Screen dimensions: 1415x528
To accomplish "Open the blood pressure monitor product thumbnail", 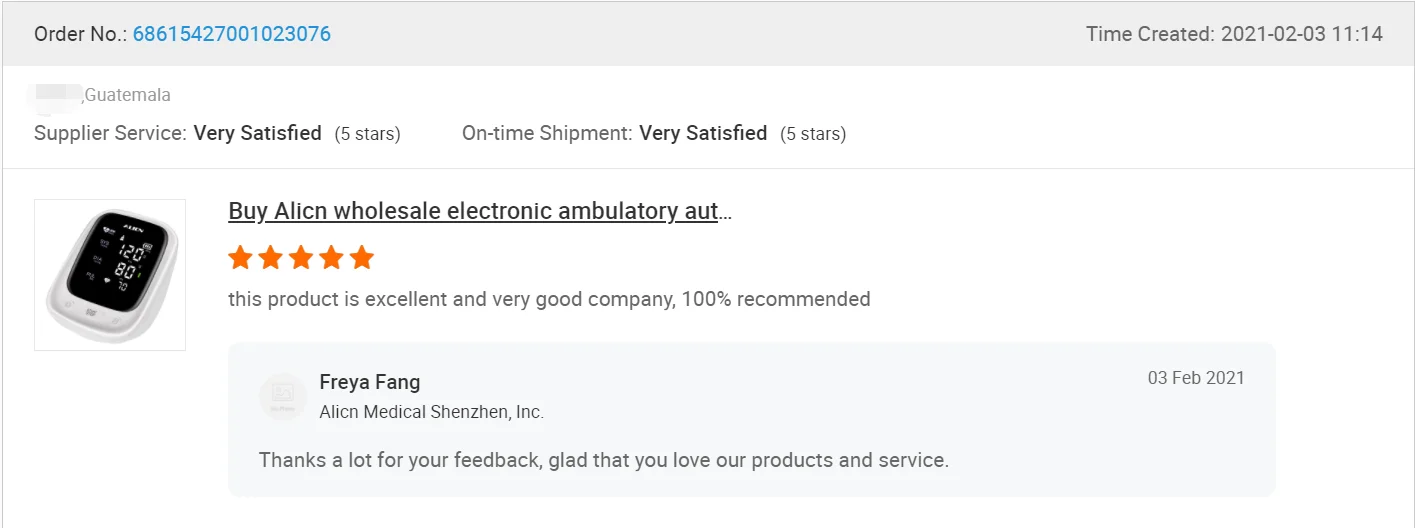I will (x=110, y=275).
